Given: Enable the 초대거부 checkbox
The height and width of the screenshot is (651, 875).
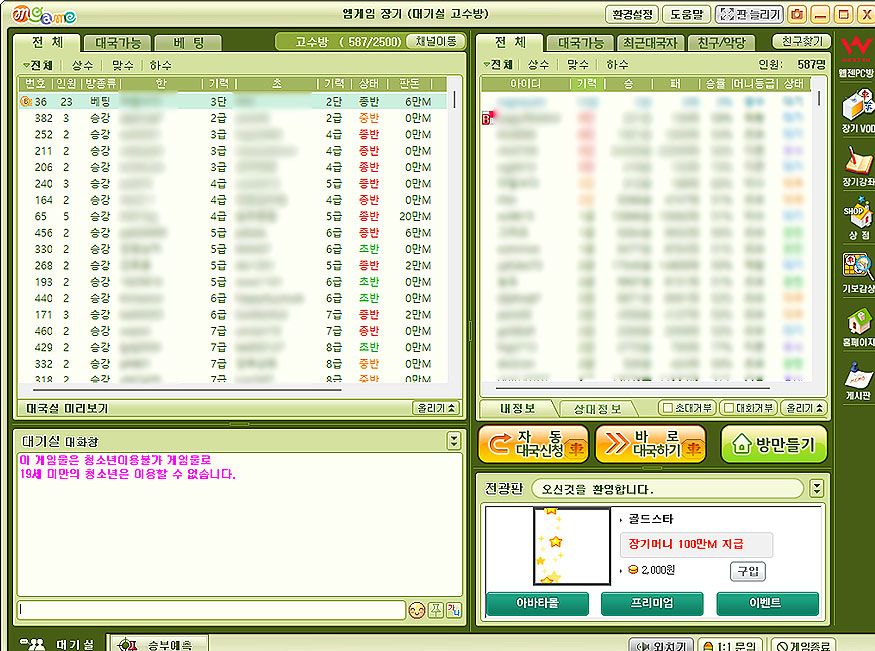Looking at the screenshot, I should click(667, 408).
